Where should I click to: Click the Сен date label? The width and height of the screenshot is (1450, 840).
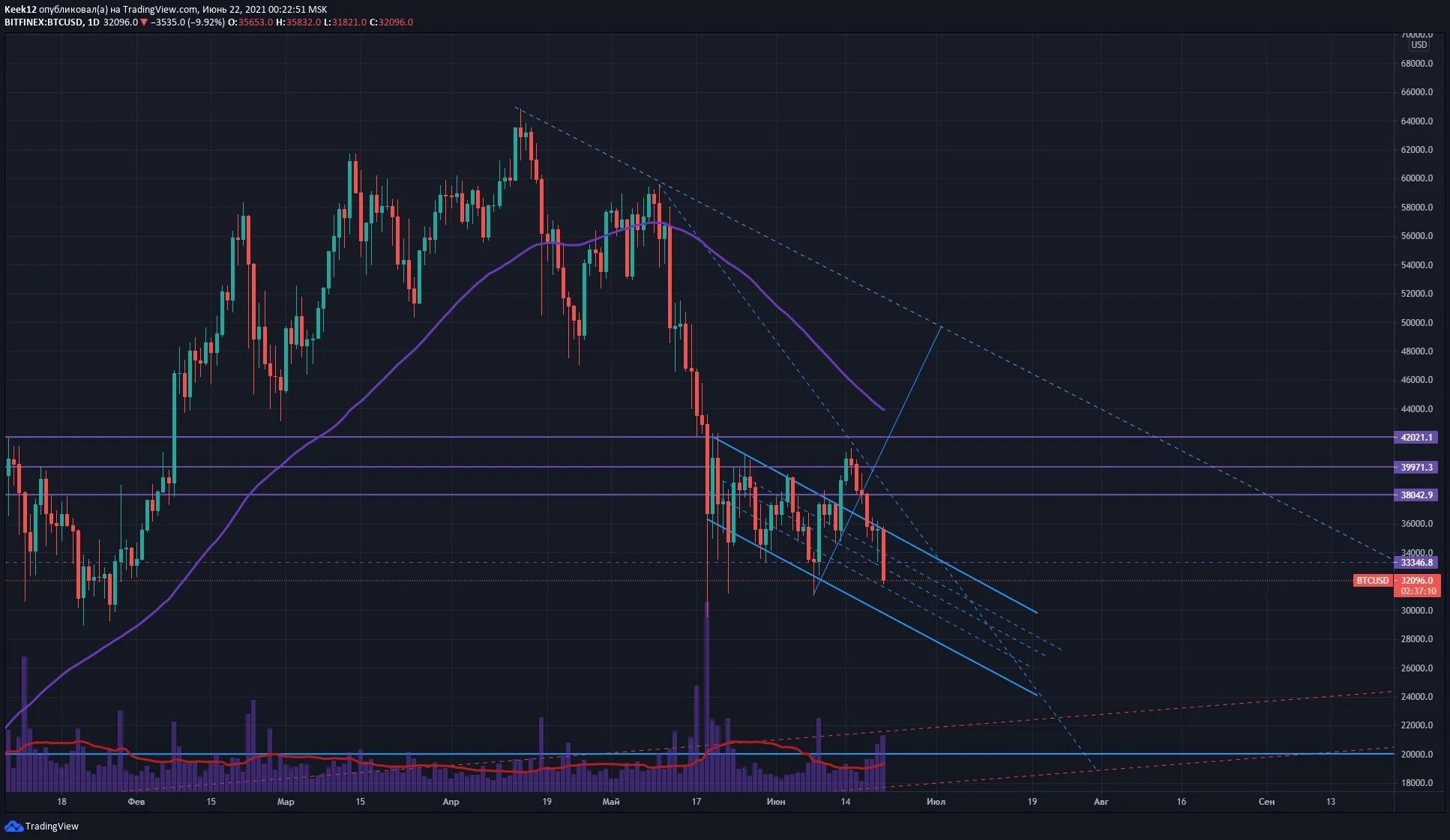point(1266,802)
